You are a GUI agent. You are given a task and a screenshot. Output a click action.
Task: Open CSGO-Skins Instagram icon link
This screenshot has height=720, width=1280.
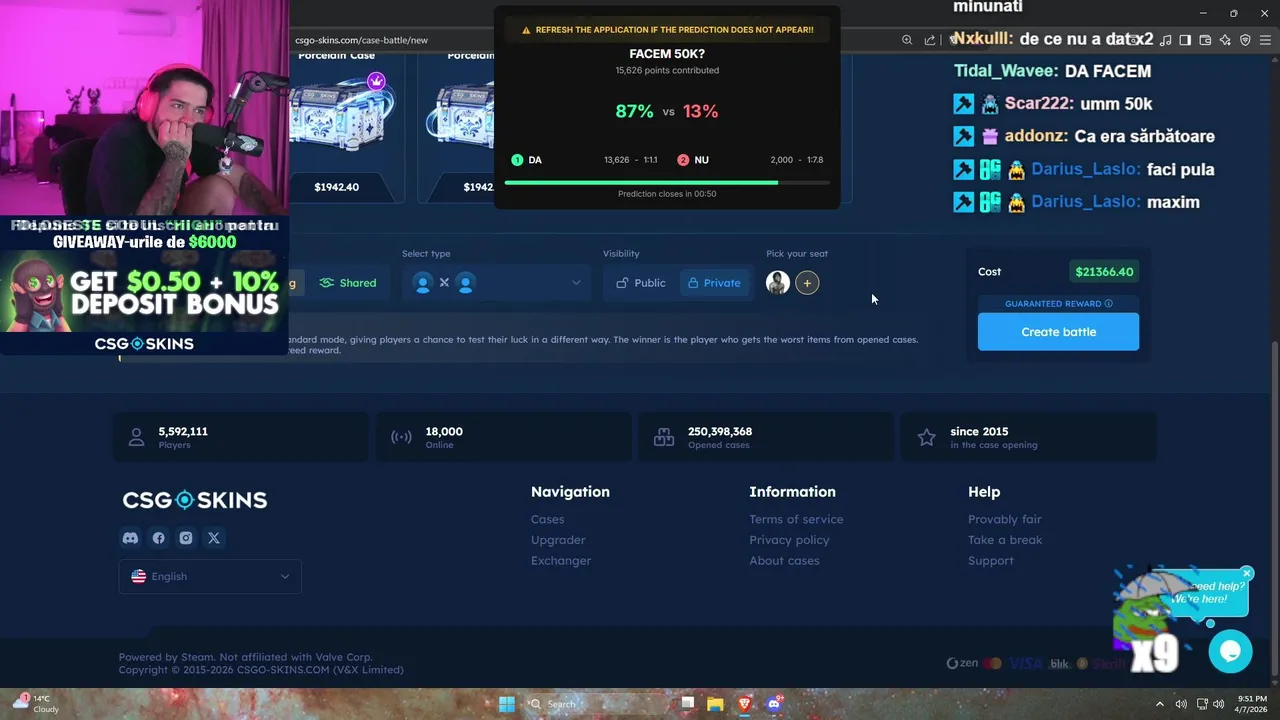[x=186, y=538]
